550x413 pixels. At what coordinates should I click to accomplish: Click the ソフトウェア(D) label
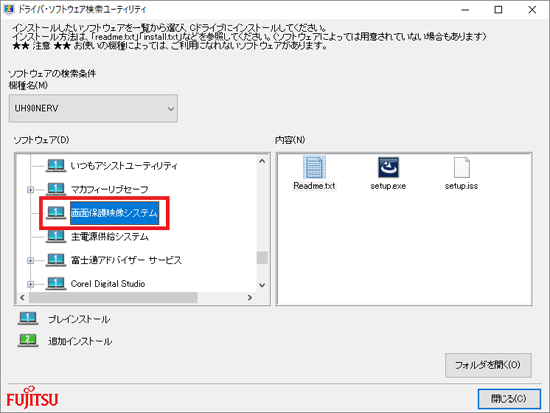pos(41,140)
